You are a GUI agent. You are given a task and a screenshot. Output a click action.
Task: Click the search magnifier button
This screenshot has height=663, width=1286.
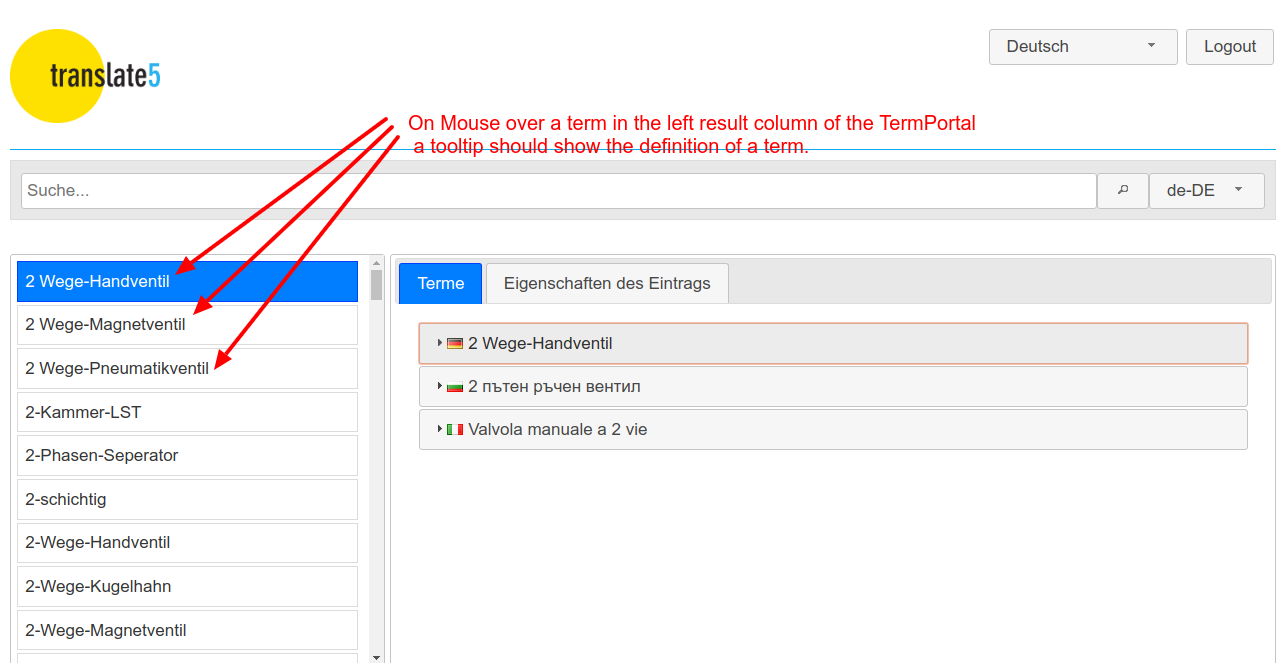pyautogui.click(x=1122, y=190)
